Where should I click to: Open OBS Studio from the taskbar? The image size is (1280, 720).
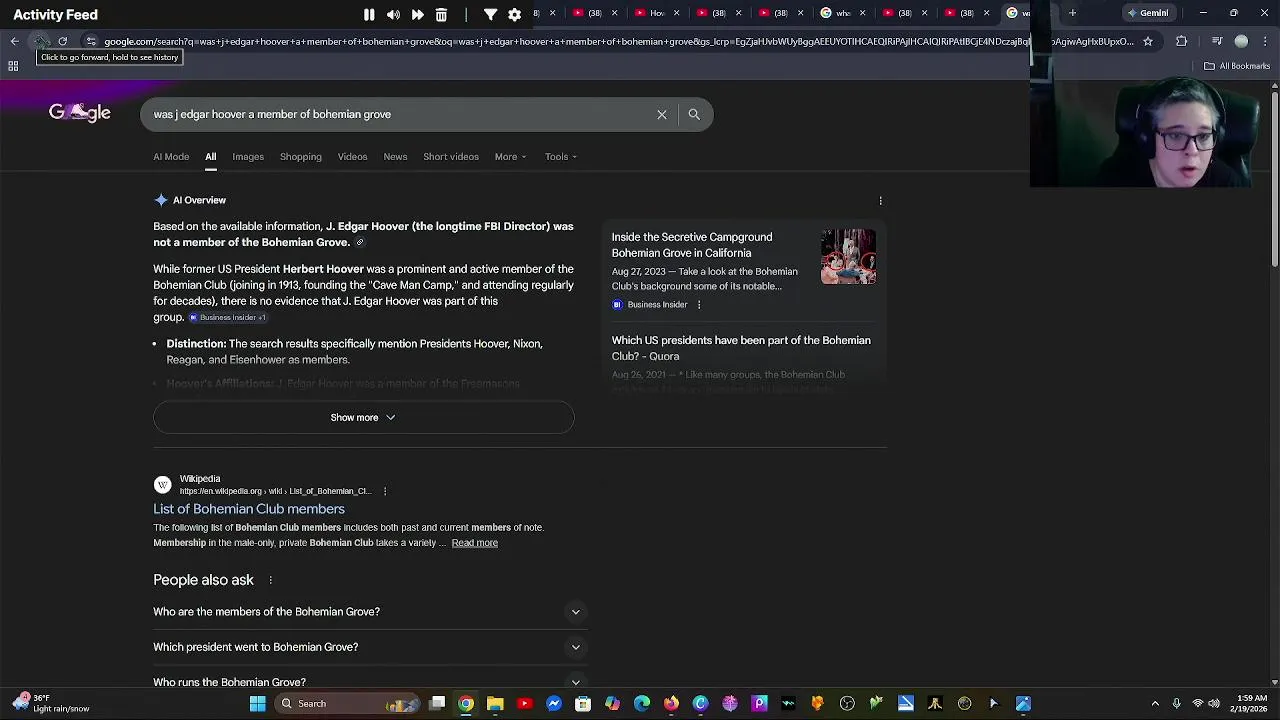click(x=847, y=703)
